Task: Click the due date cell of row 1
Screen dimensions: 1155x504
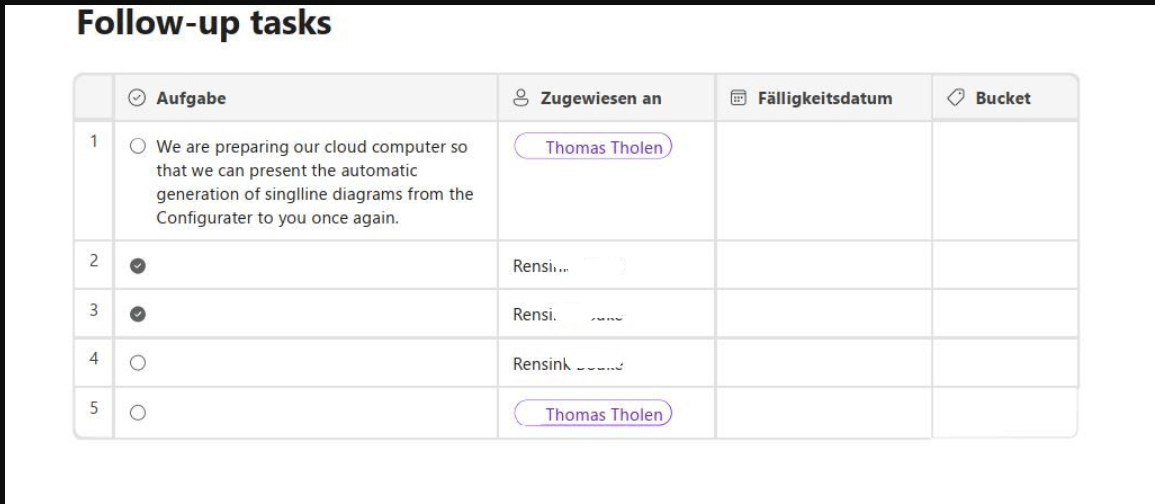Action: click(823, 180)
